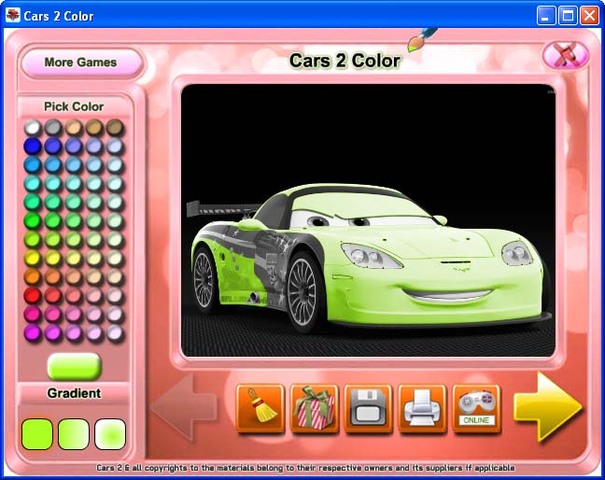Screen dimensions: 605x480
Task: Pick the bright red color swatch
Action: (x=32, y=296)
